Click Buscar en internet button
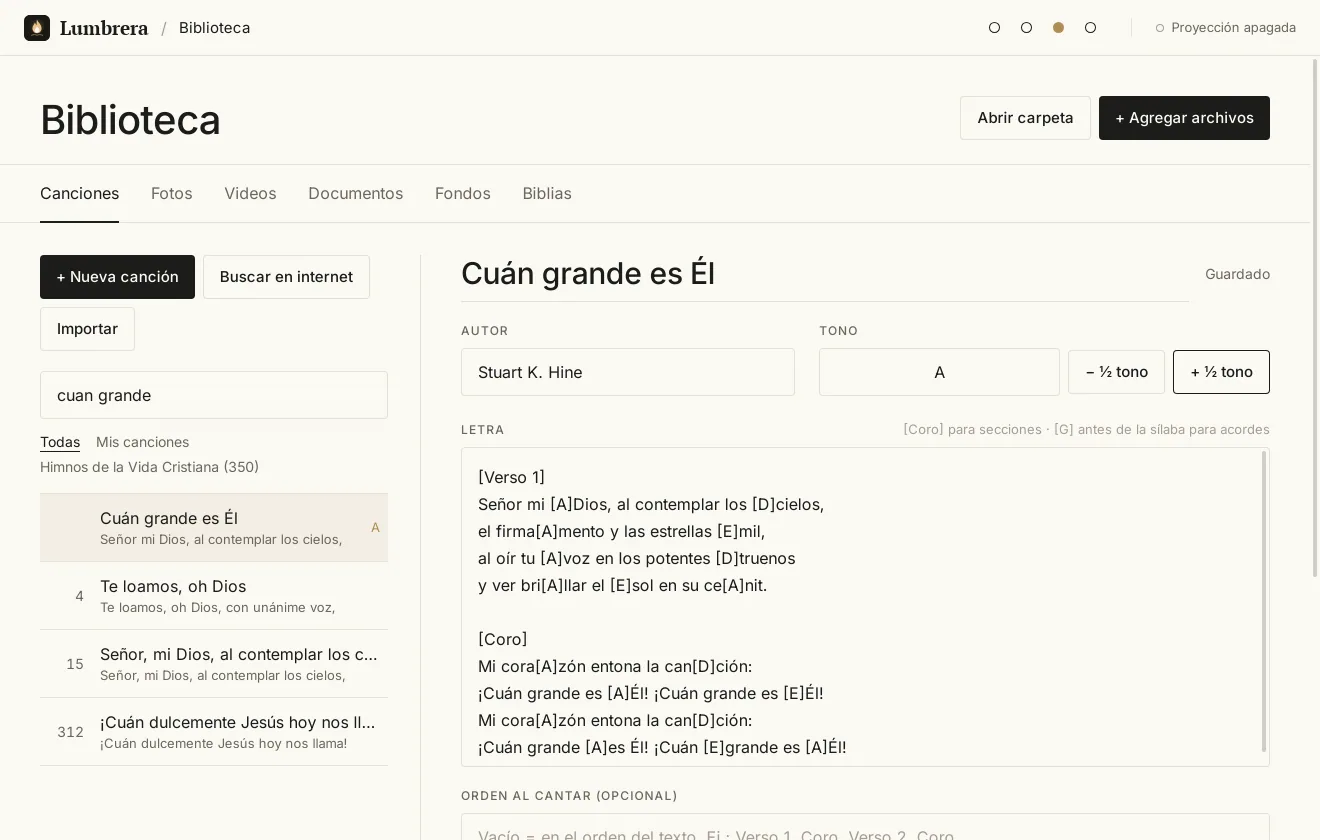 (286, 277)
